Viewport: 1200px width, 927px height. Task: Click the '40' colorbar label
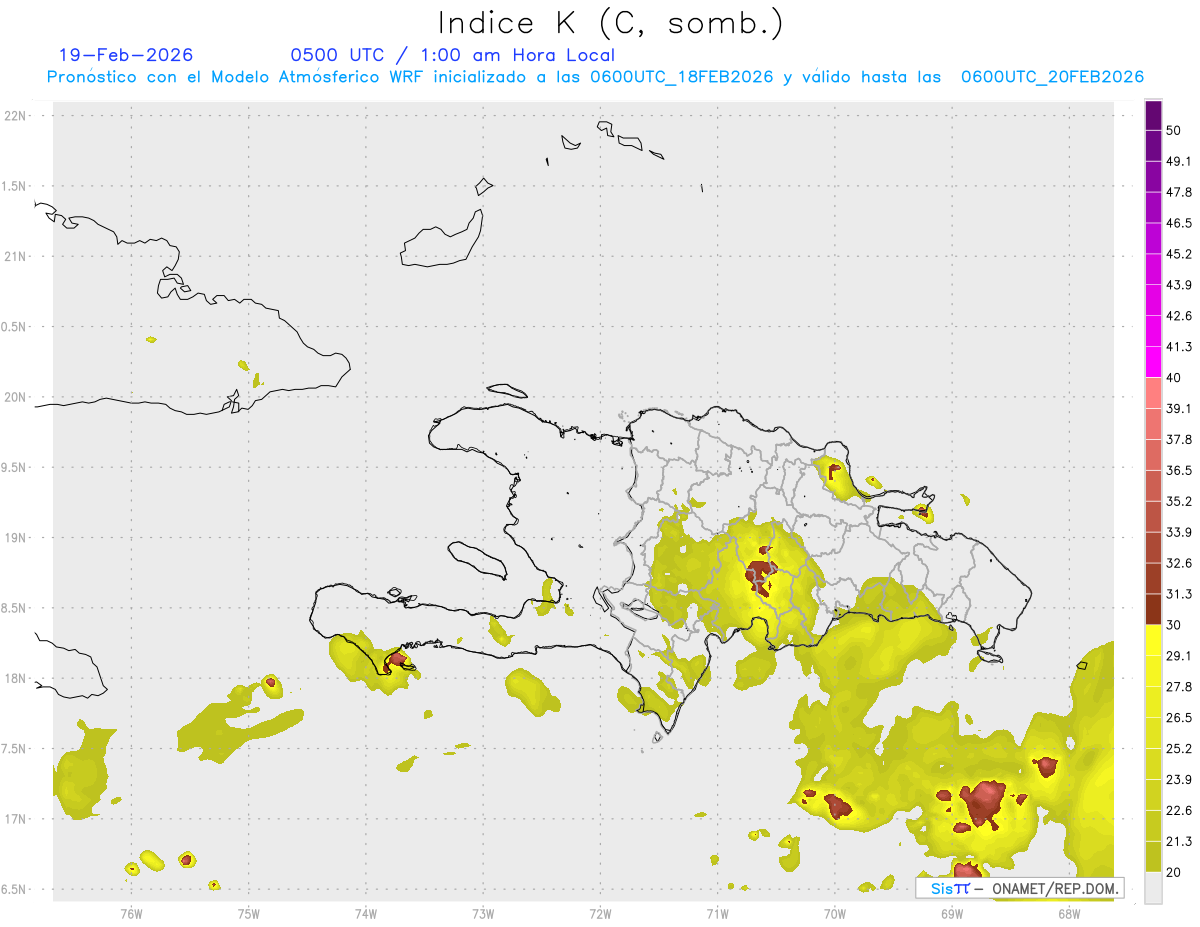tap(1174, 378)
